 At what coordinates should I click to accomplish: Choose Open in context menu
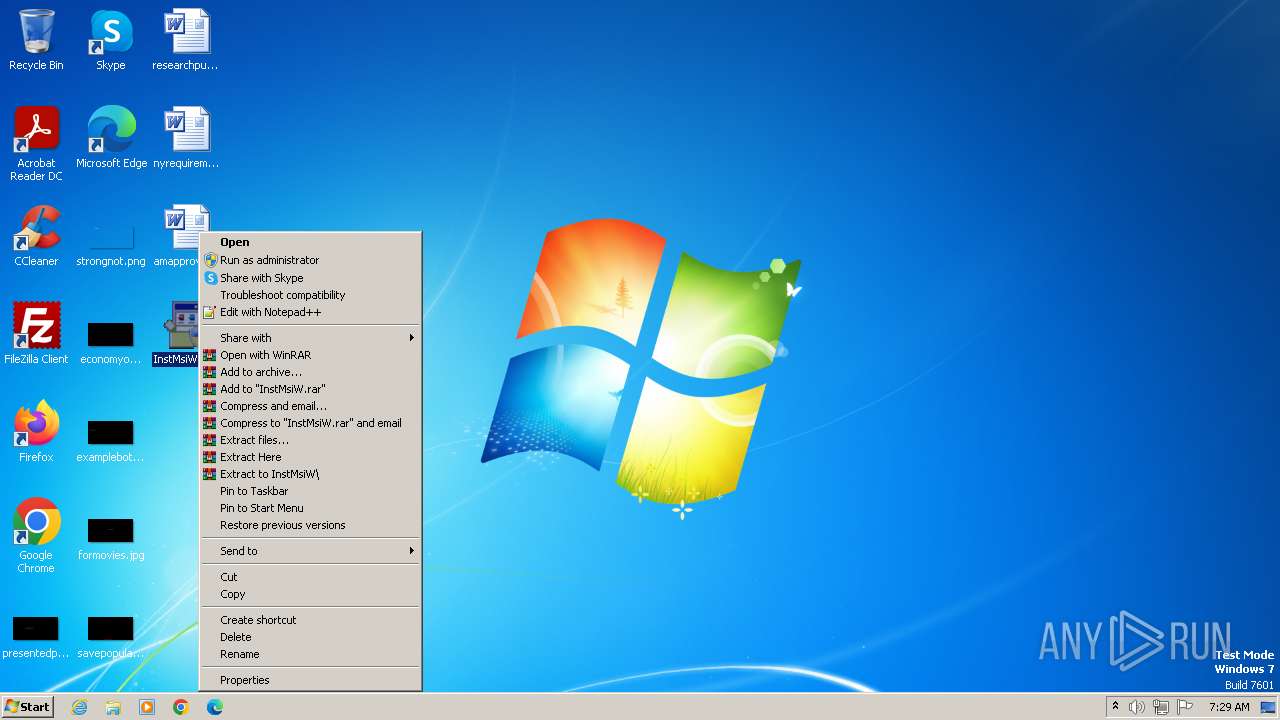[x=311, y=242]
